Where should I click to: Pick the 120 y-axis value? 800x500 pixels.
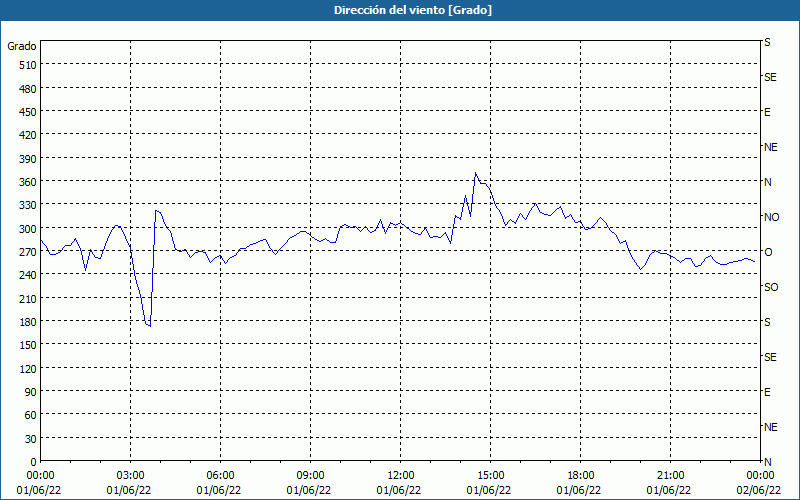[x=28, y=369]
